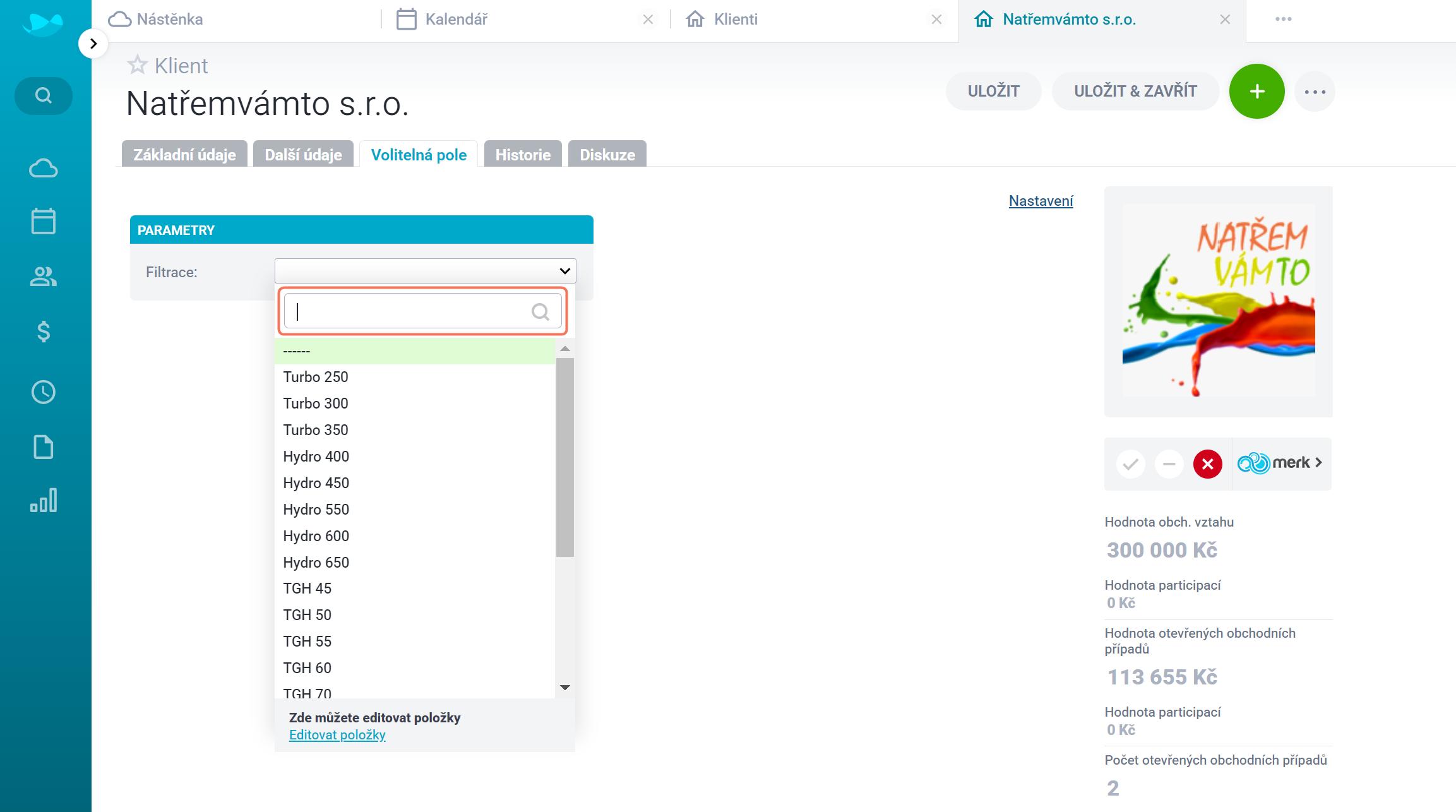1456x812 pixels.
Task: Open the contacts people sidebar icon
Action: 44,276
